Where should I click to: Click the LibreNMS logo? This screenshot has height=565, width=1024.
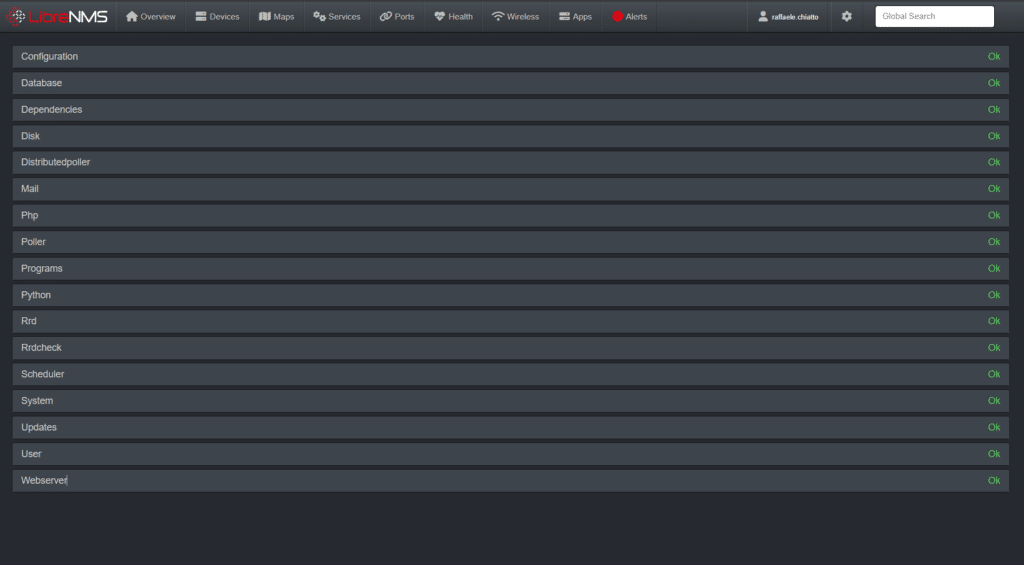click(x=57, y=16)
